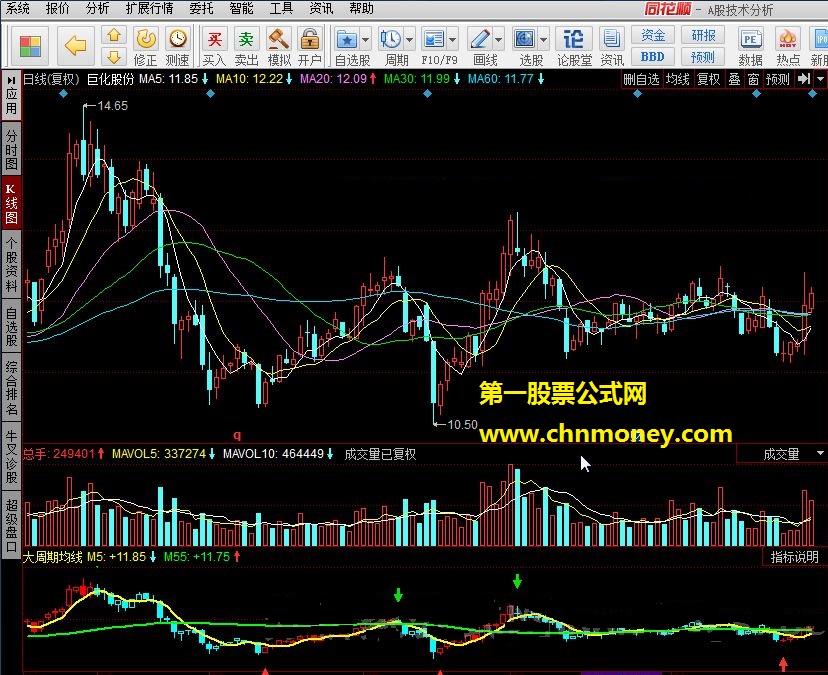Click the collapse arrow above 应用 sidebar tab

point(11,80)
